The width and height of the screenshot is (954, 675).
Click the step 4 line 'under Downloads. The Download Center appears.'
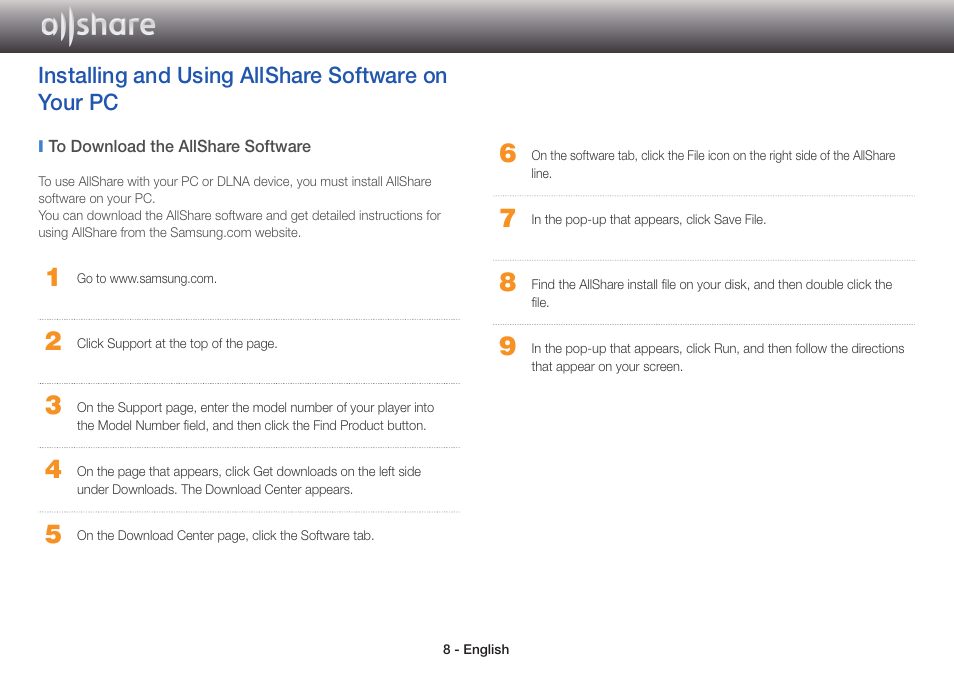215,489
